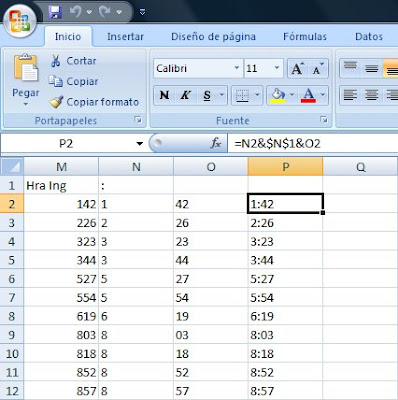Viewport: 398px width, 400px height.
Task: Expand border options arrow
Action: point(257,95)
